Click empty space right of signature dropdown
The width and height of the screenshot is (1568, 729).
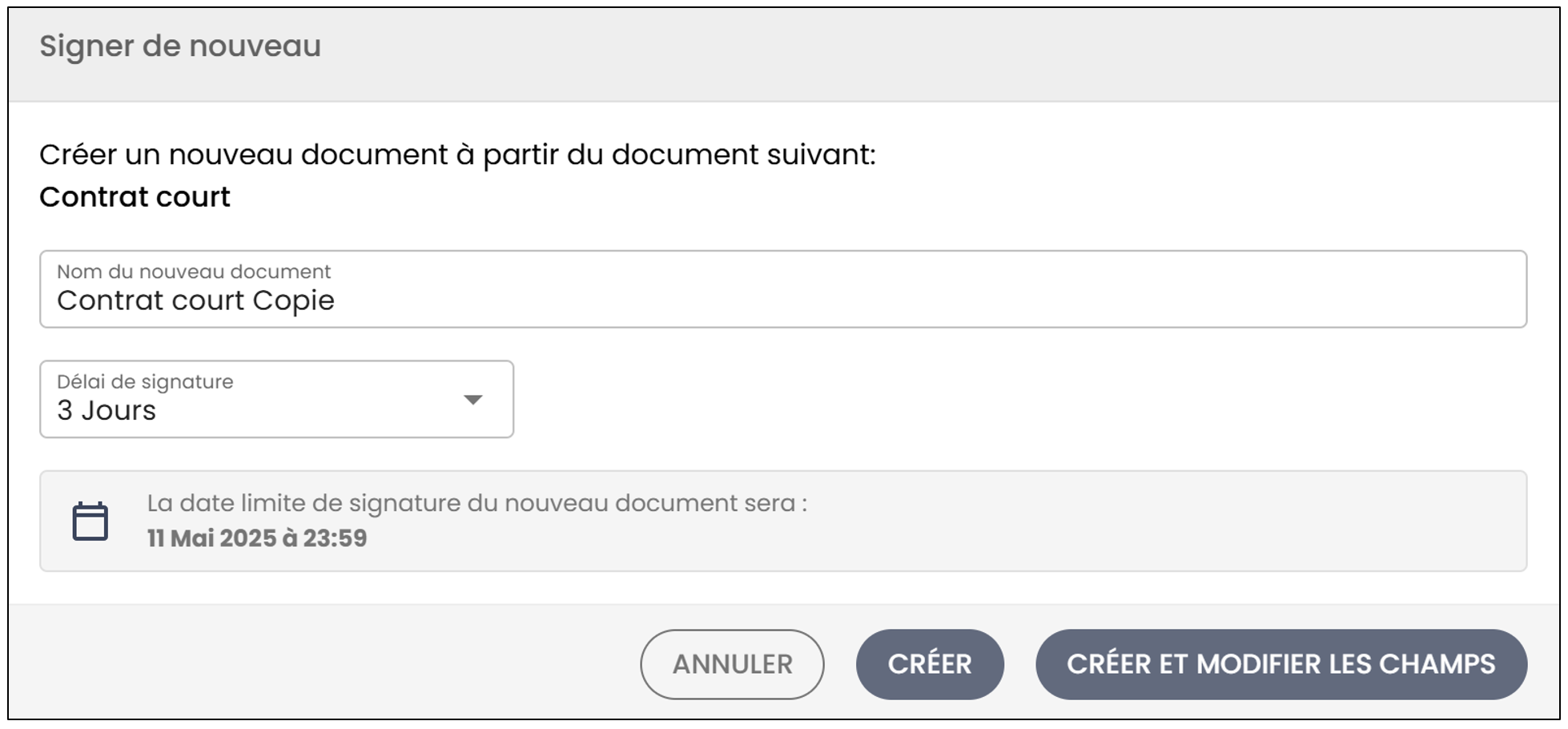[x=1017, y=399]
